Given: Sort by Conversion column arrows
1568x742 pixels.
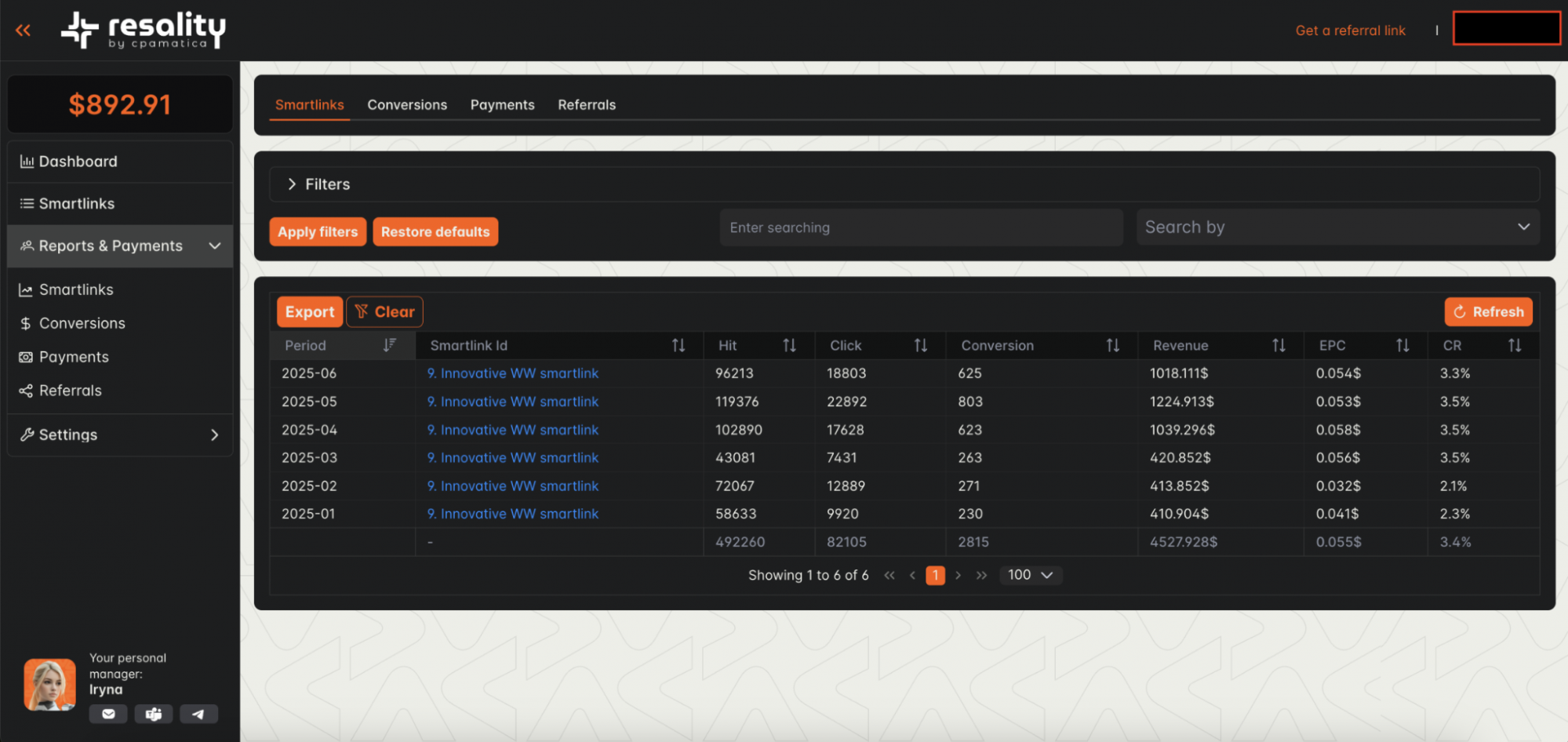Looking at the screenshot, I should pos(1112,345).
